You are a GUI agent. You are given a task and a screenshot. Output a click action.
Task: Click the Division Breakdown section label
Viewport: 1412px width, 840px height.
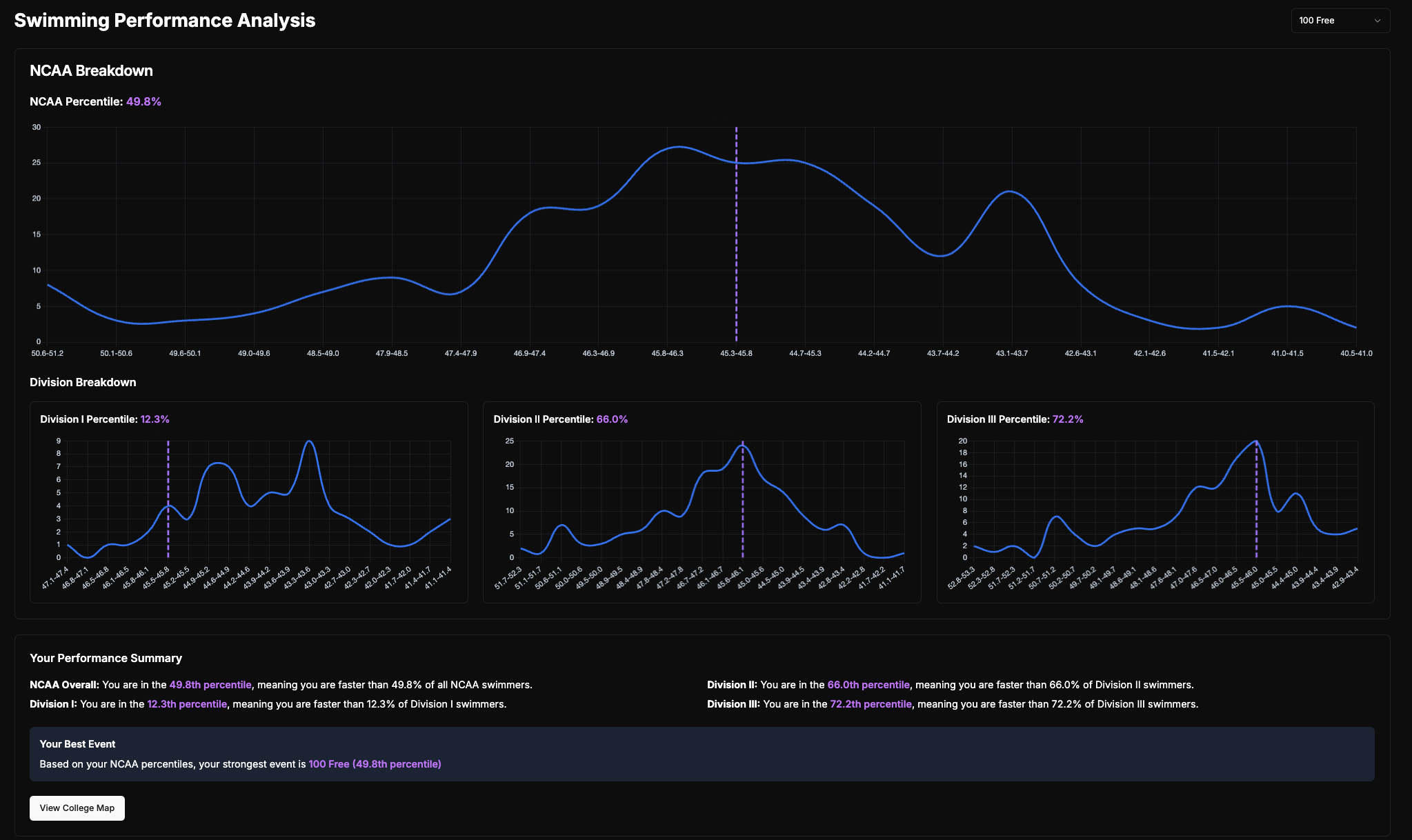click(82, 382)
